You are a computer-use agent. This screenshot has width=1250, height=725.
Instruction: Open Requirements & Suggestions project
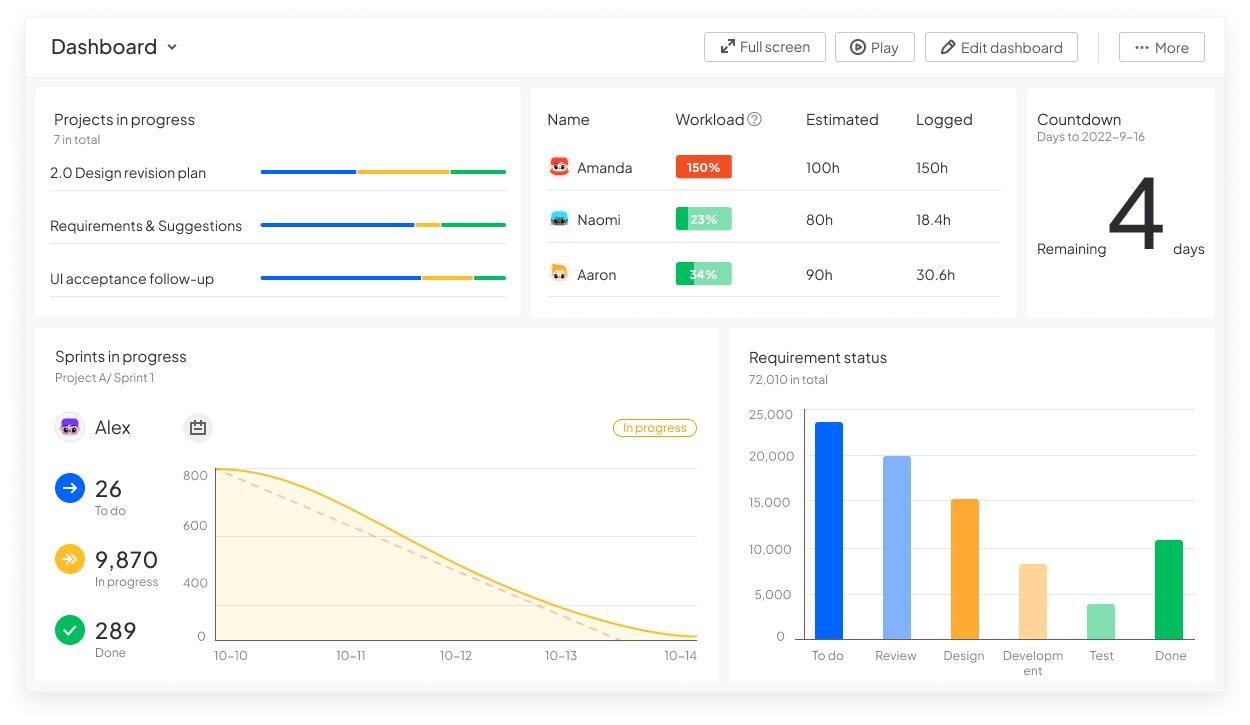pyautogui.click(x=146, y=226)
